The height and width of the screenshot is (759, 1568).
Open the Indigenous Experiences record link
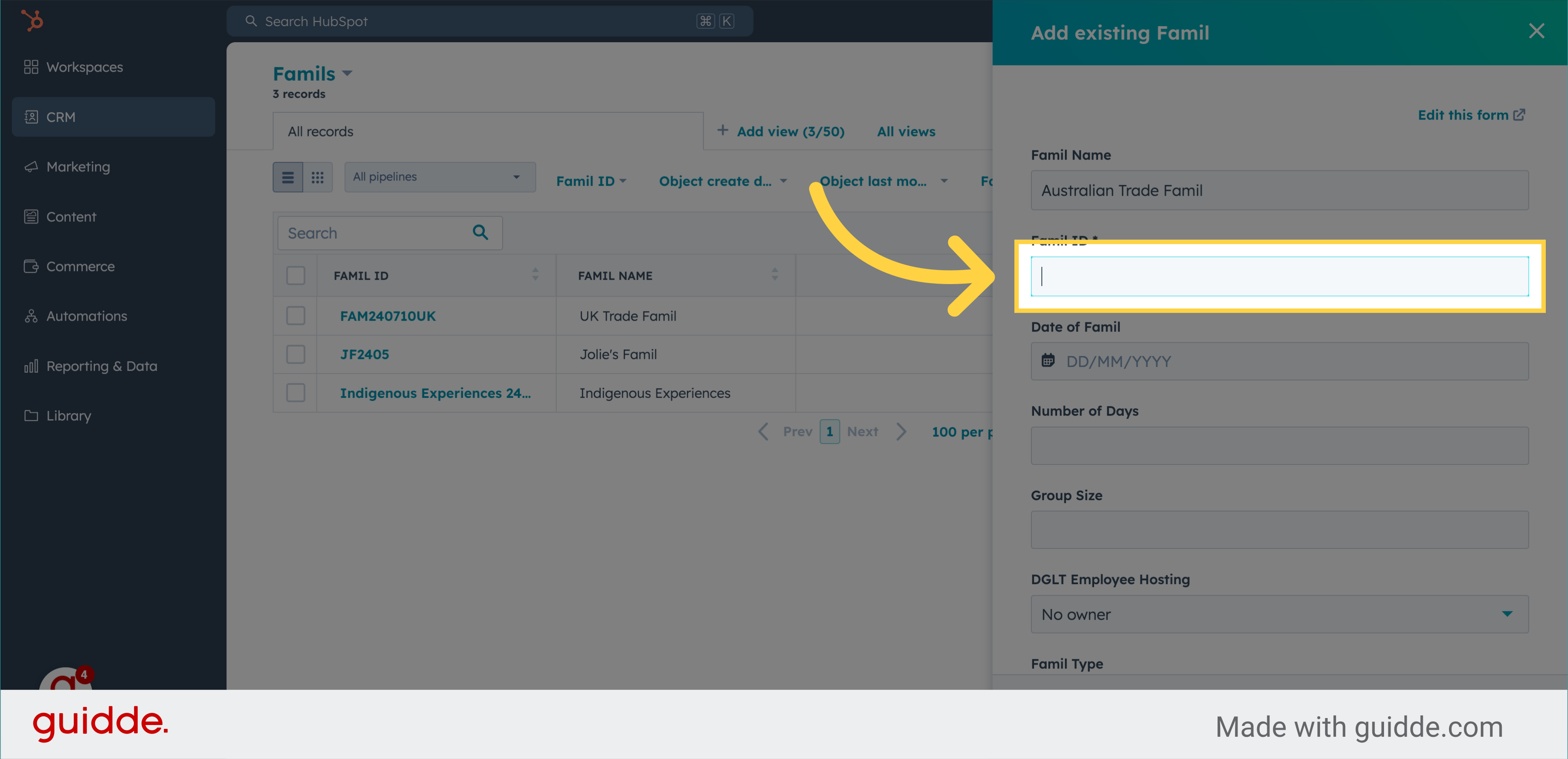(x=435, y=393)
